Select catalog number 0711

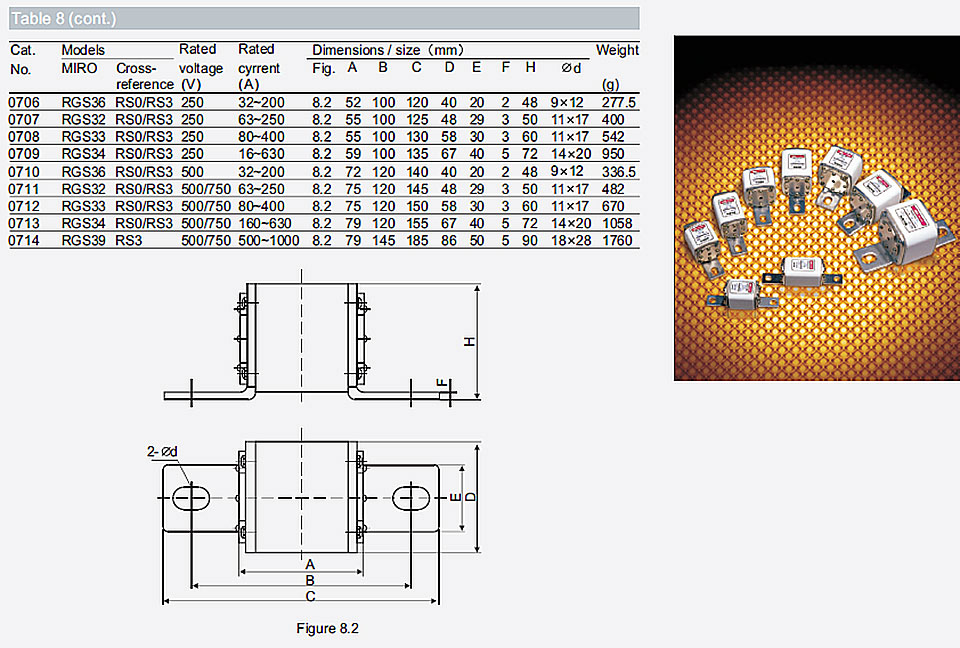coord(24,189)
